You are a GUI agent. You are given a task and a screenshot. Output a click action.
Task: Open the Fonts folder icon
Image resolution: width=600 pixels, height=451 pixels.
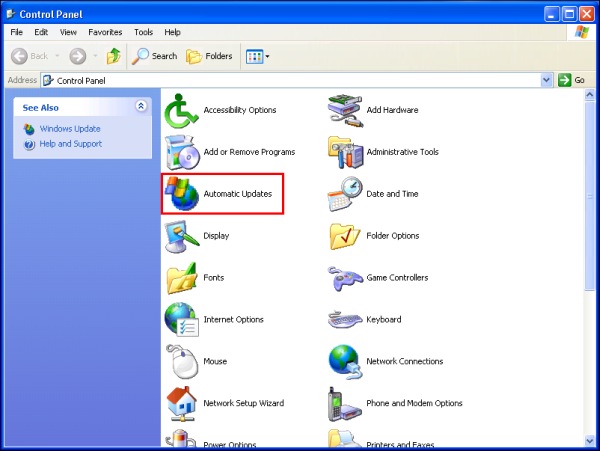(182, 278)
